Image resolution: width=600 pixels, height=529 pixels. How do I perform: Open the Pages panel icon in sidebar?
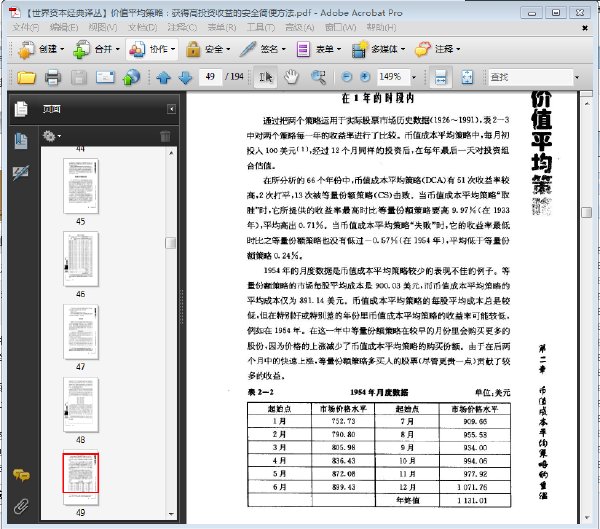pos(21,109)
